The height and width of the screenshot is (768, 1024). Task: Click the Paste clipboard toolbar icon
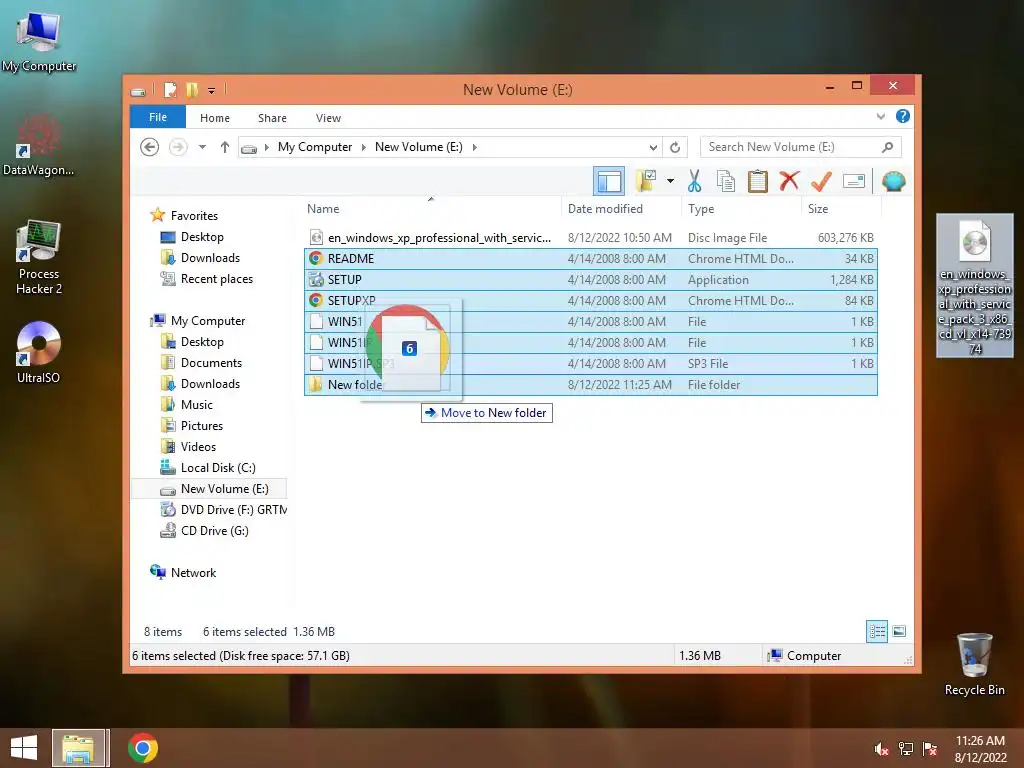point(758,181)
